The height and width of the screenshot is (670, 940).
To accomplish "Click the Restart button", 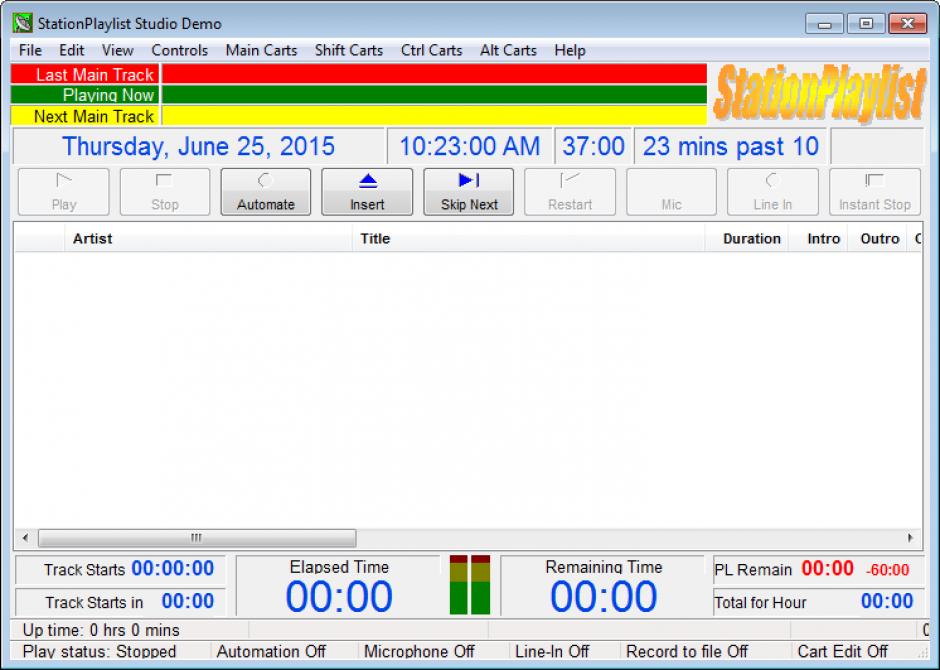I will (x=570, y=192).
